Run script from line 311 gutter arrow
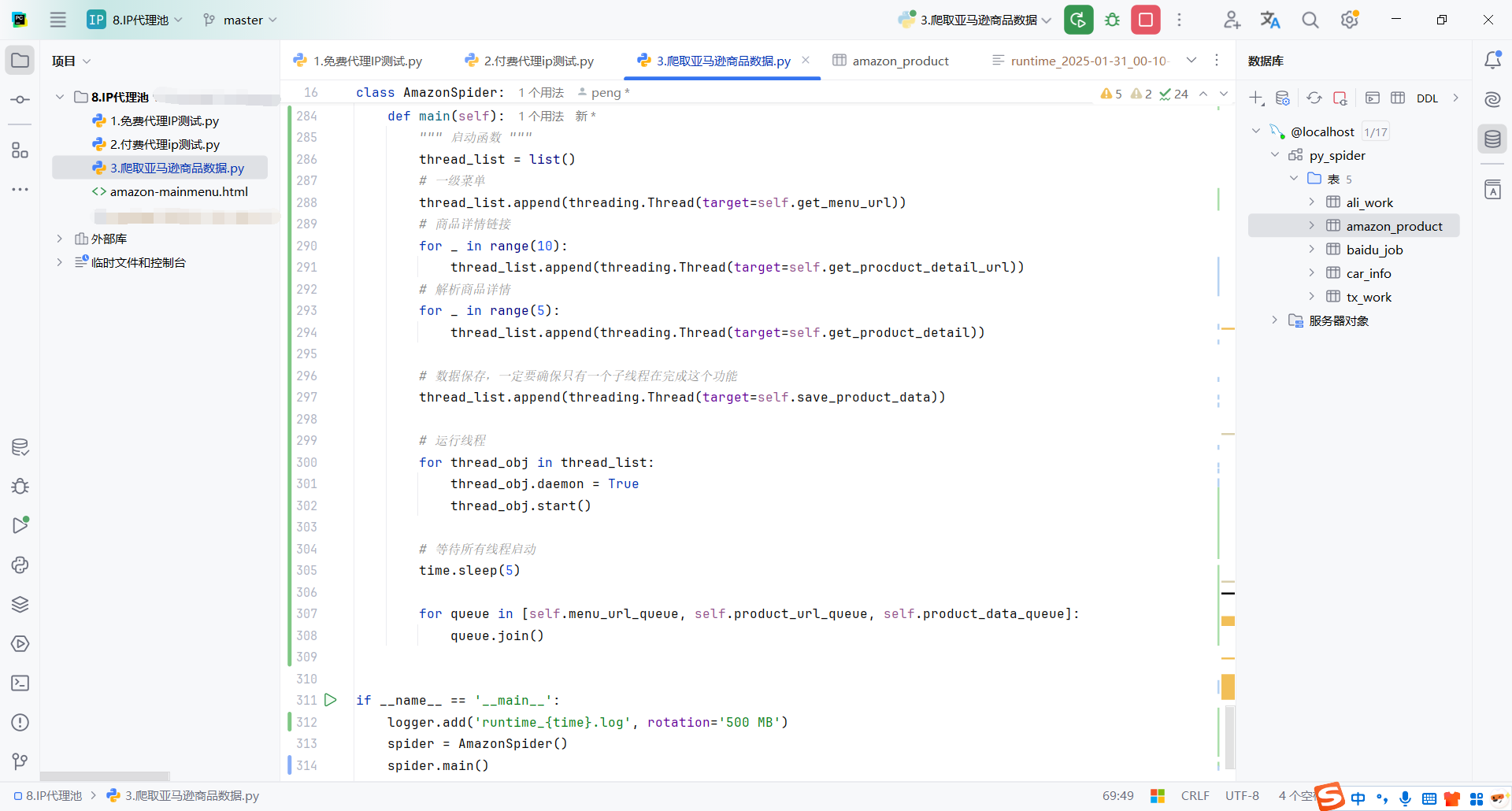The height and width of the screenshot is (811, 1512). (331, 700)
